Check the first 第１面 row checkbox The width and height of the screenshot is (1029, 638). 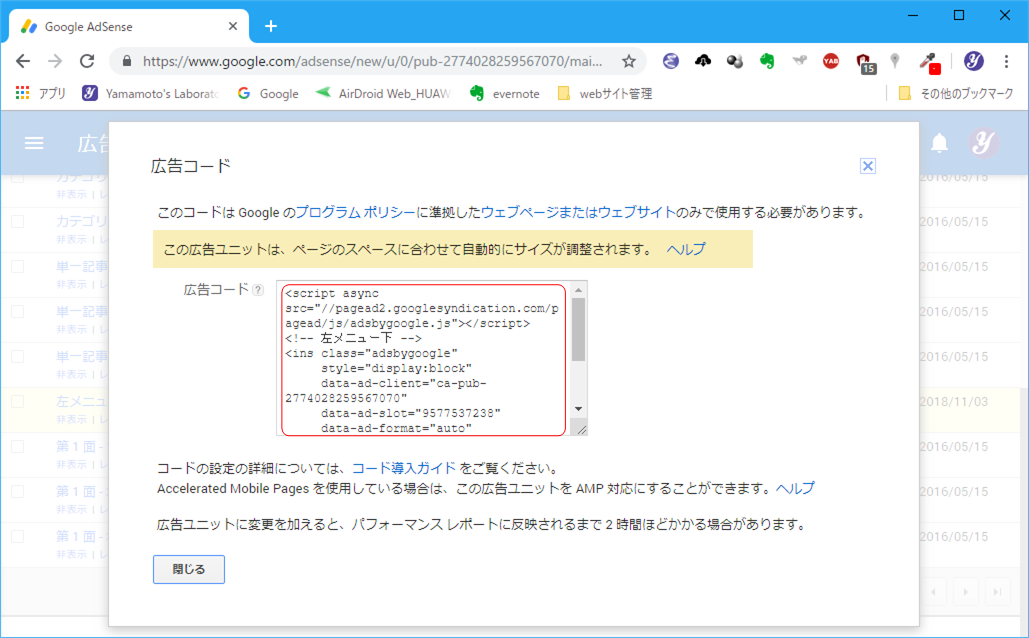[x=18, y=446]
